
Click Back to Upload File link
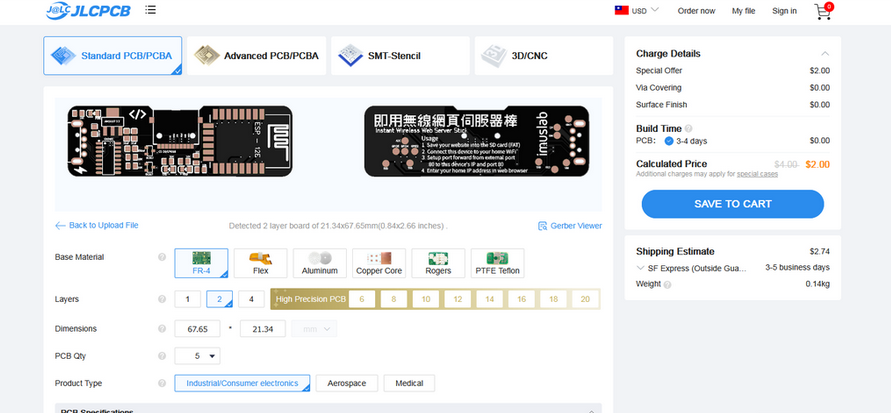click(97, 225)
